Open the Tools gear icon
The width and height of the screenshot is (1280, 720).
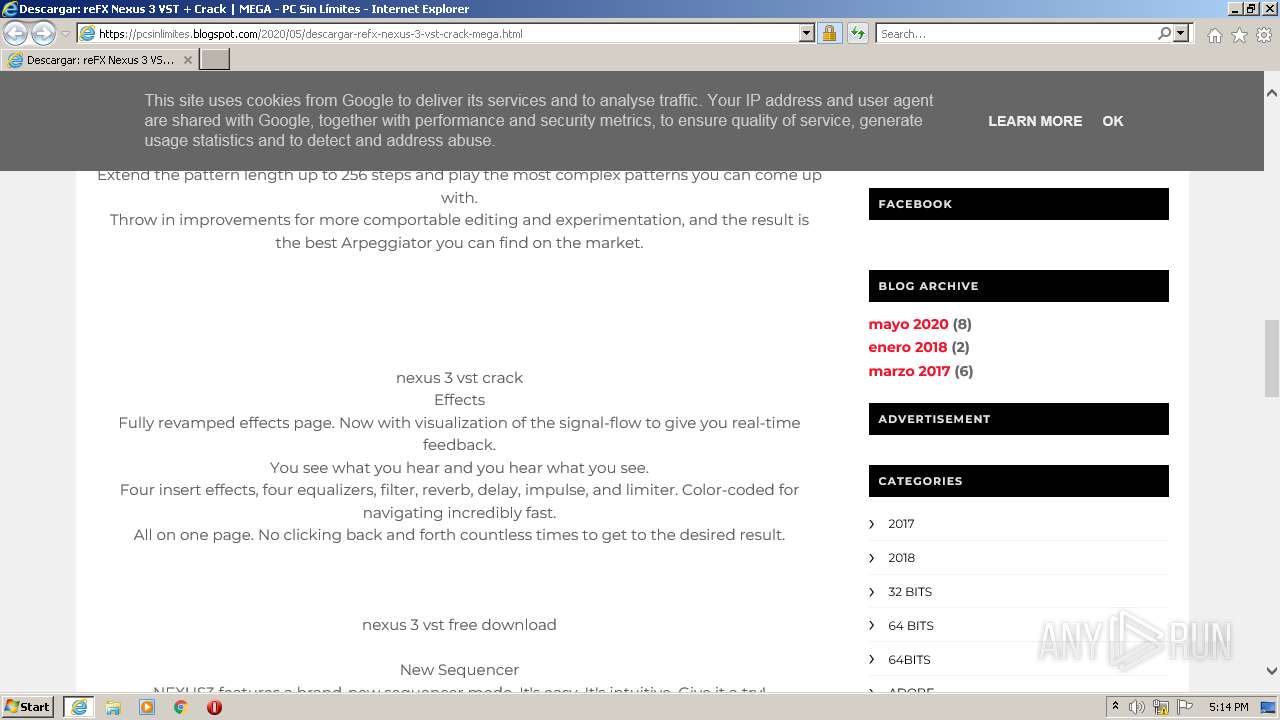click(x=1264, y=35)
